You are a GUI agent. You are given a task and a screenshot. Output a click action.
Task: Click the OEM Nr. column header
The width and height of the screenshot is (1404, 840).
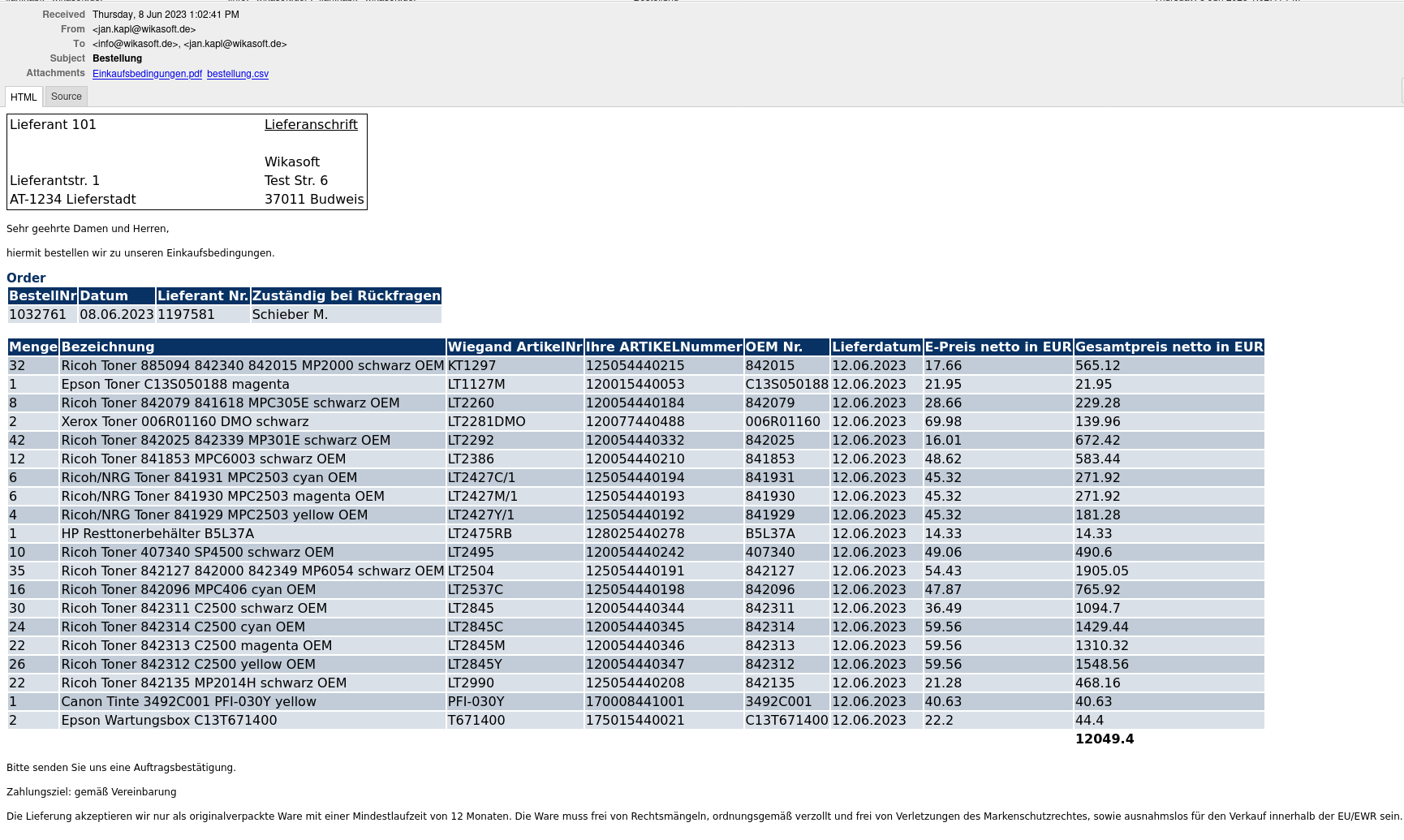click(x=773, y=347)
